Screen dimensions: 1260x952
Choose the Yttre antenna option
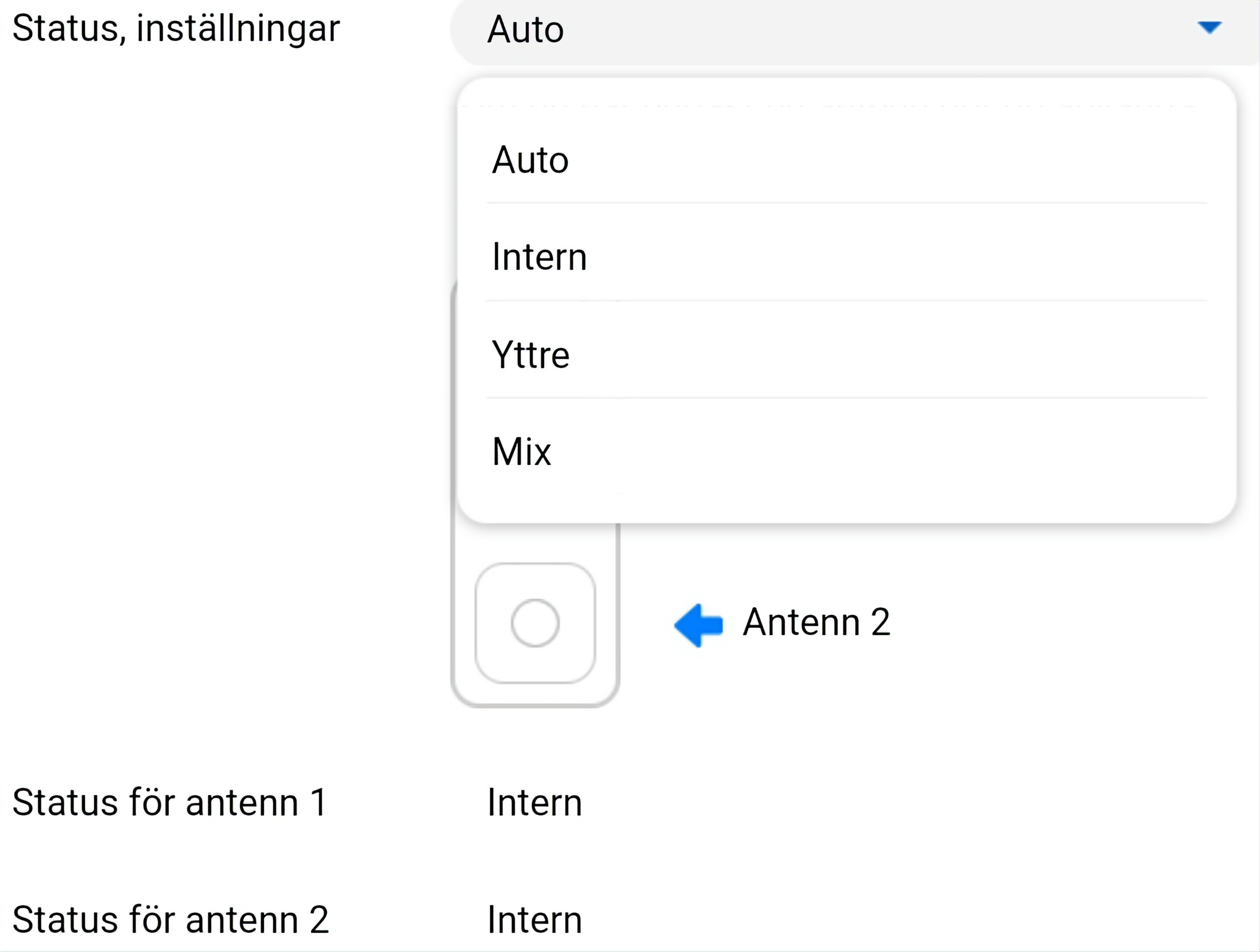(530, 355)
